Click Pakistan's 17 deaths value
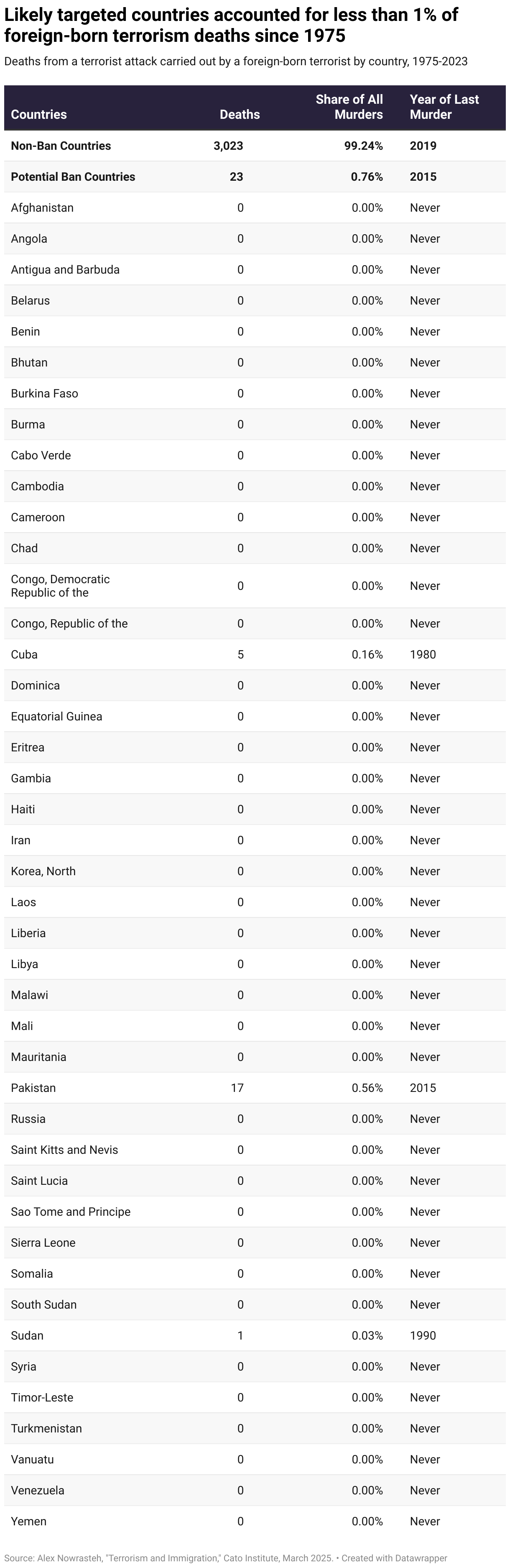Screen dimensions: 510x1568 (x=237, y=1088)
